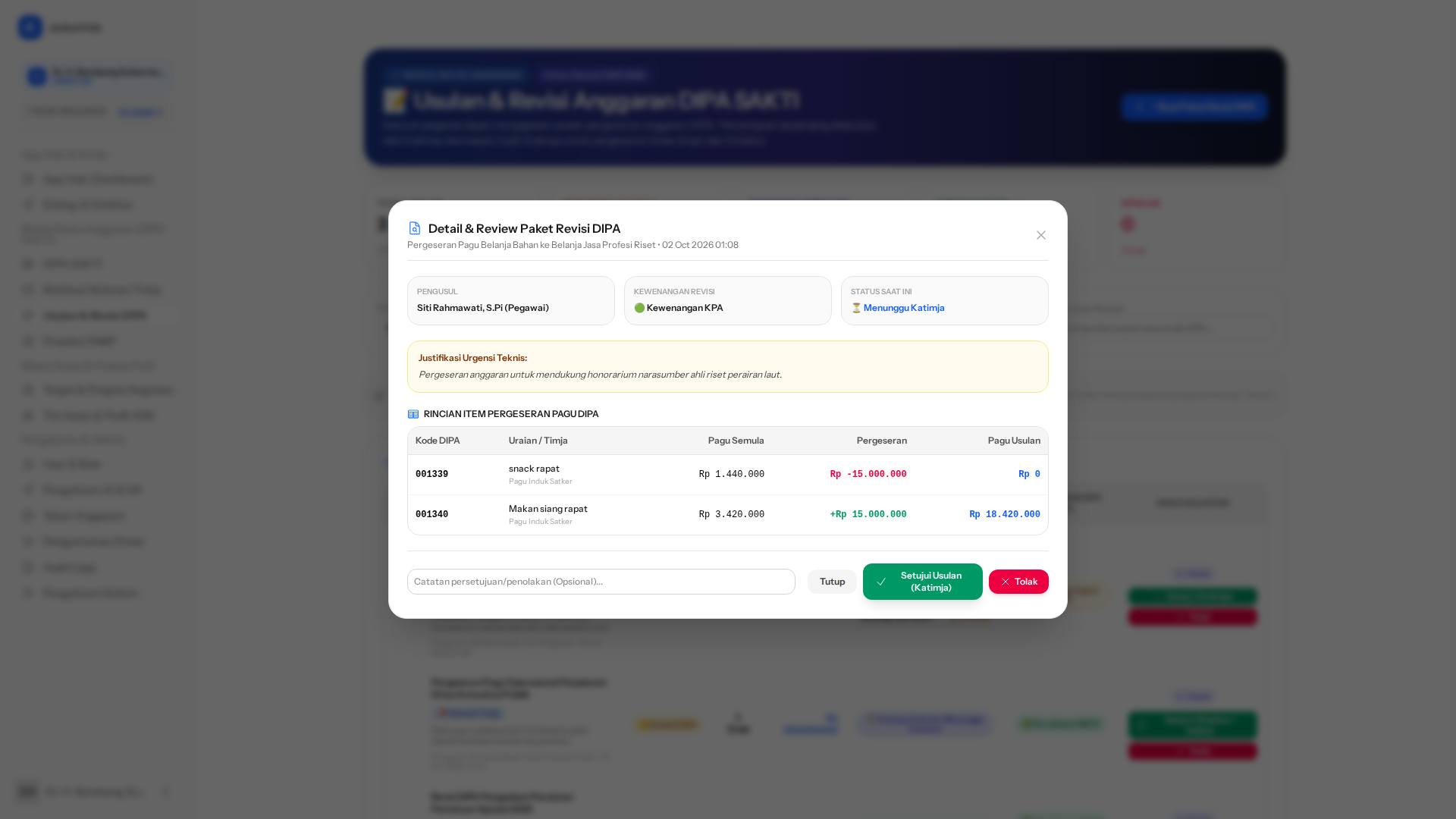Image resolution: width=1456 pixels, height=819 pixels.
Task: Click the Pagu Usulan column header
Action: click(x=1014, y=441)
